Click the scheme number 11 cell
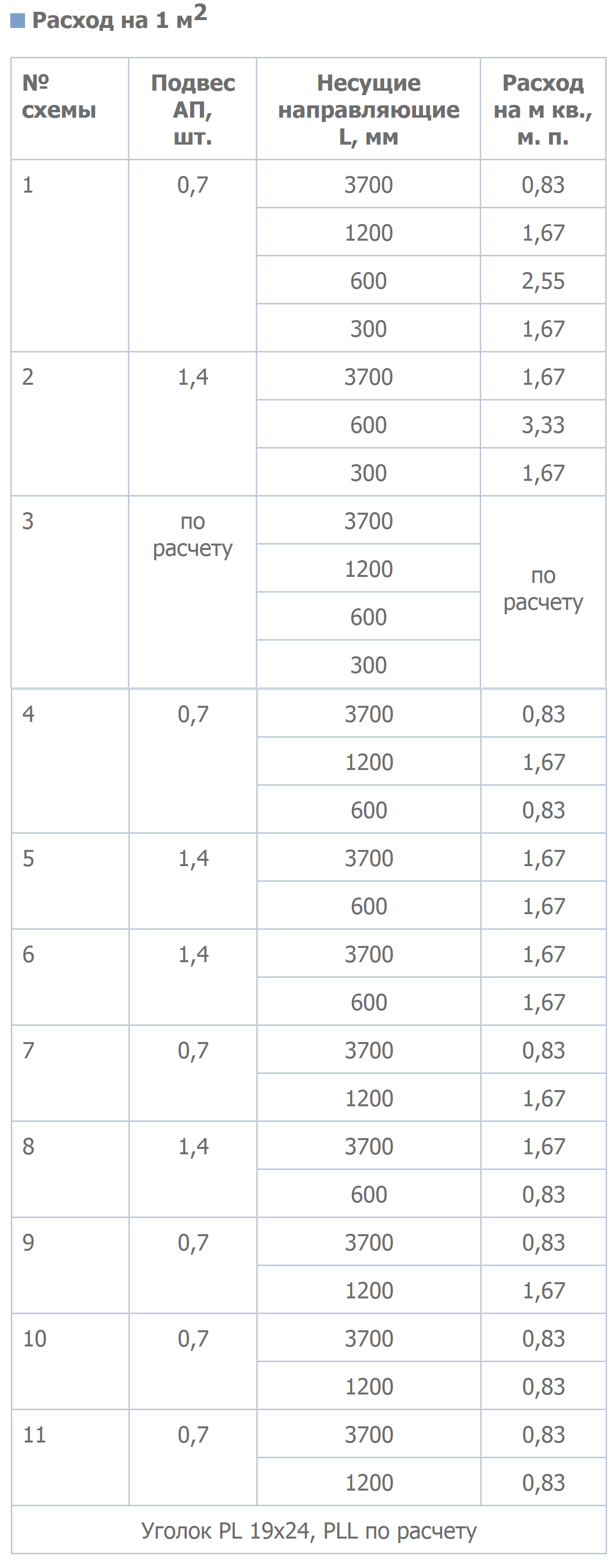 71,1457
